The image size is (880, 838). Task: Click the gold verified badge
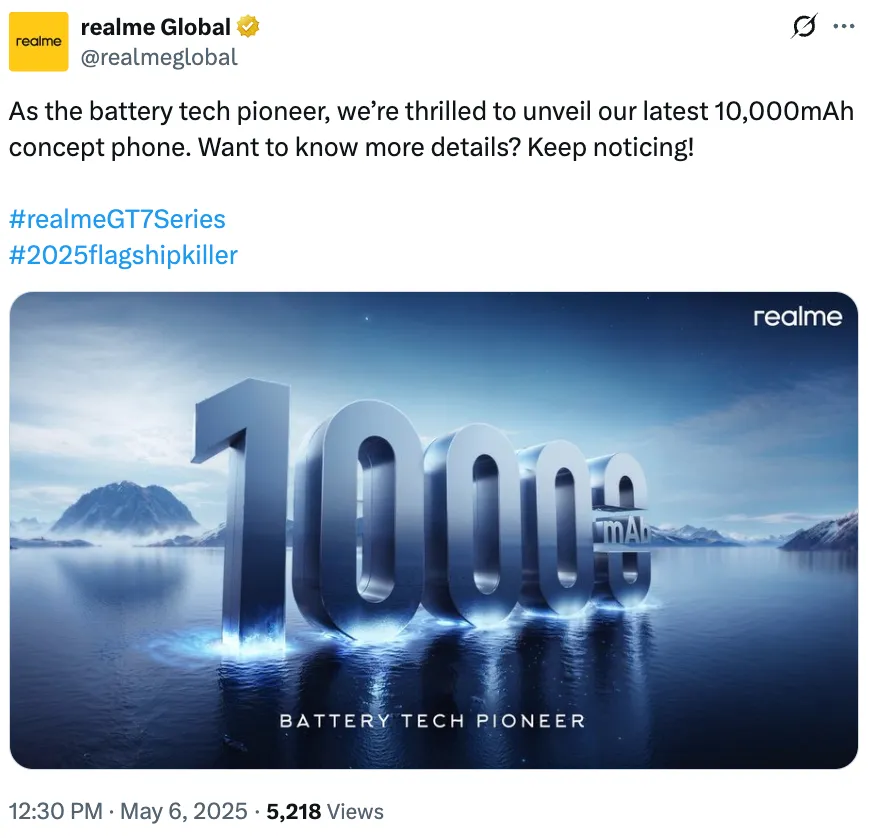248,27
